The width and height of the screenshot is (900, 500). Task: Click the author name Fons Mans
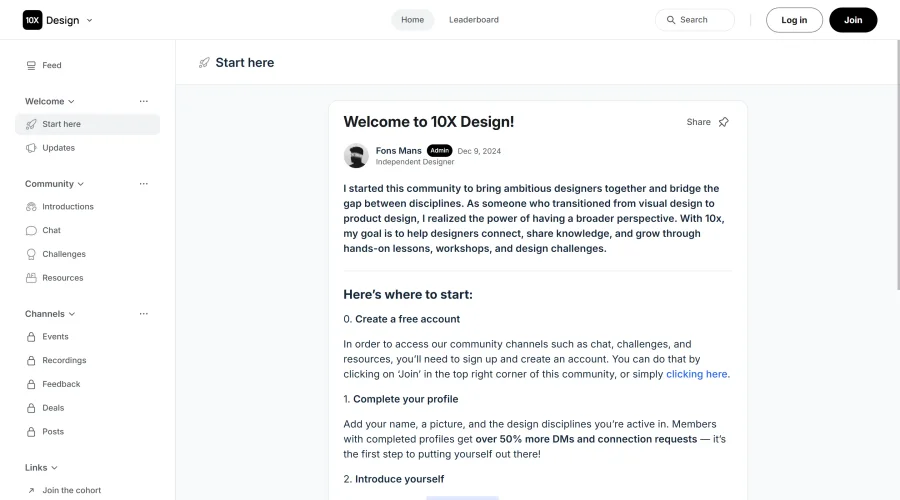point(398,150)
